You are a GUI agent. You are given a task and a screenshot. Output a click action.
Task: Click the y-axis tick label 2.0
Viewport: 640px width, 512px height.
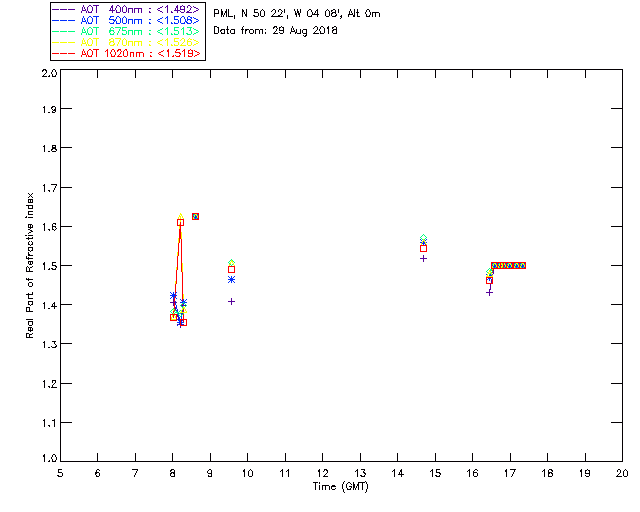[49, 73]
